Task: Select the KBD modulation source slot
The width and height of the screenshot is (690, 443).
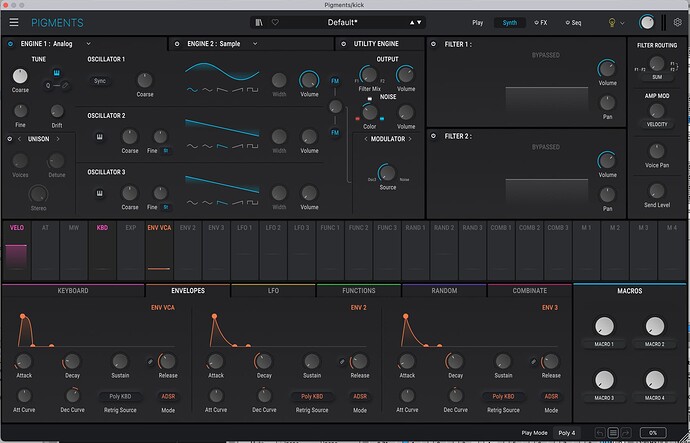Action: pos(102,250)
